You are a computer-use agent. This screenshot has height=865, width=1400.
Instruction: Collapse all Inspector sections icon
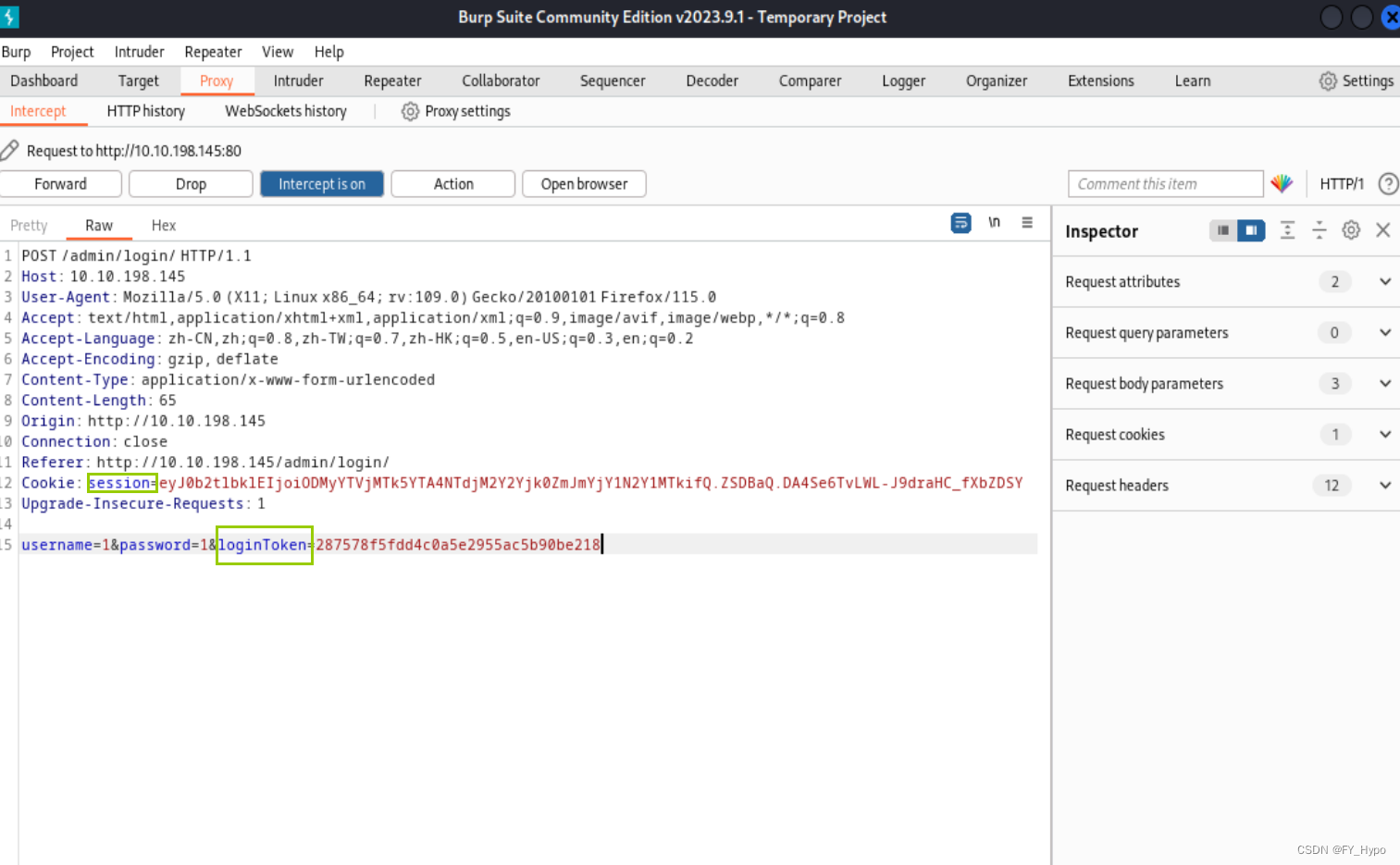coord(1319,230)
